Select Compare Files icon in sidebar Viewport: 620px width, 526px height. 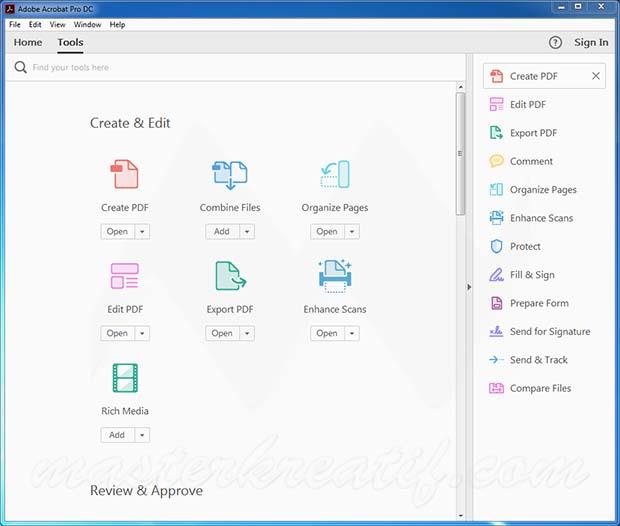[496, 388]
